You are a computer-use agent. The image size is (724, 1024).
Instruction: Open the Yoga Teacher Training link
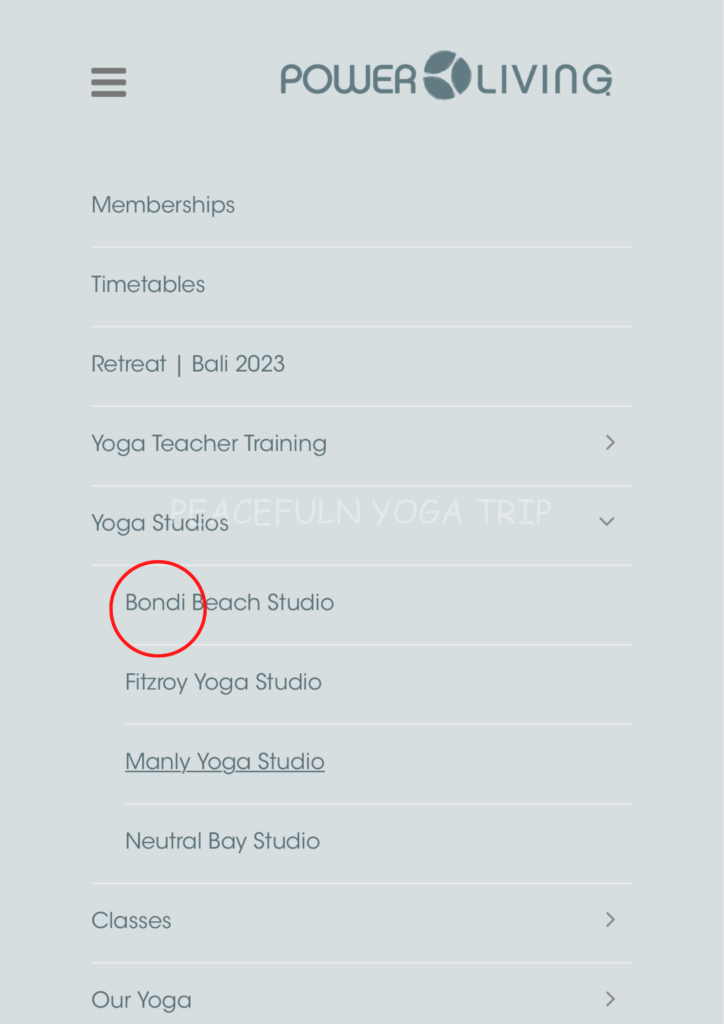coord(209,444)
